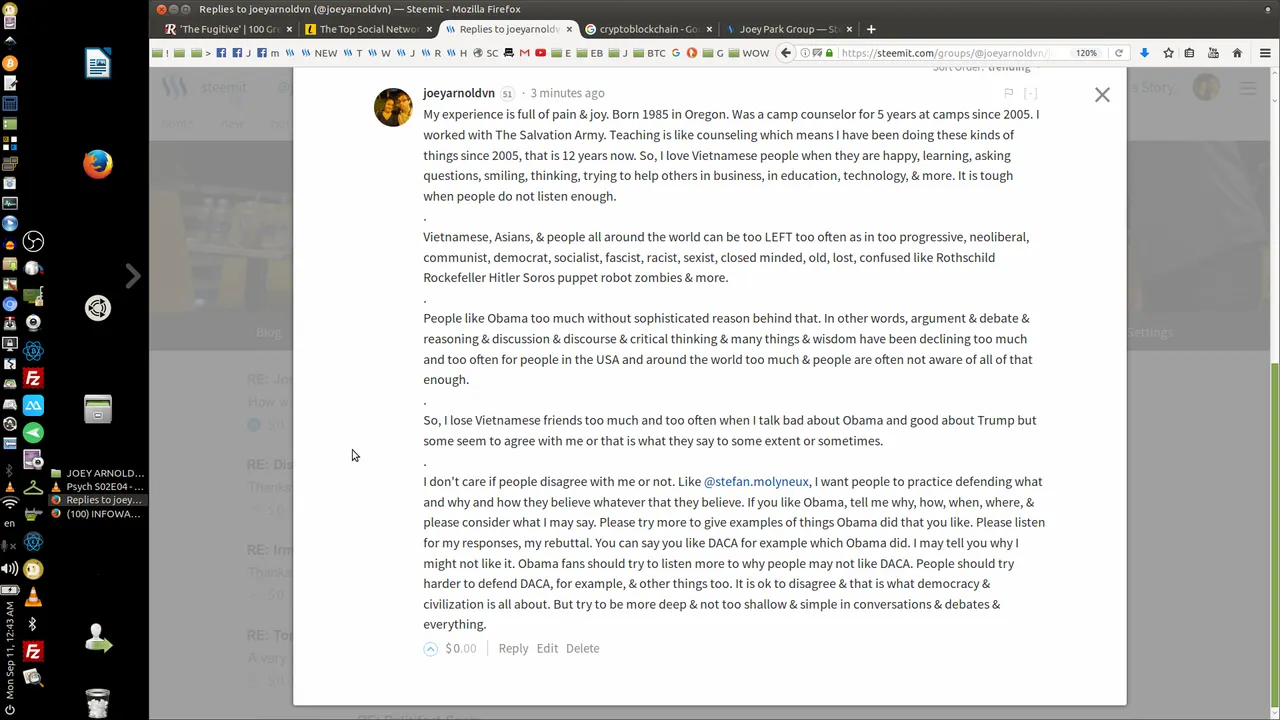Switch to 'Psych S02E04' VLC window entry
The height and width of the screenshot is (720, 1280).
tap(98, 487)
